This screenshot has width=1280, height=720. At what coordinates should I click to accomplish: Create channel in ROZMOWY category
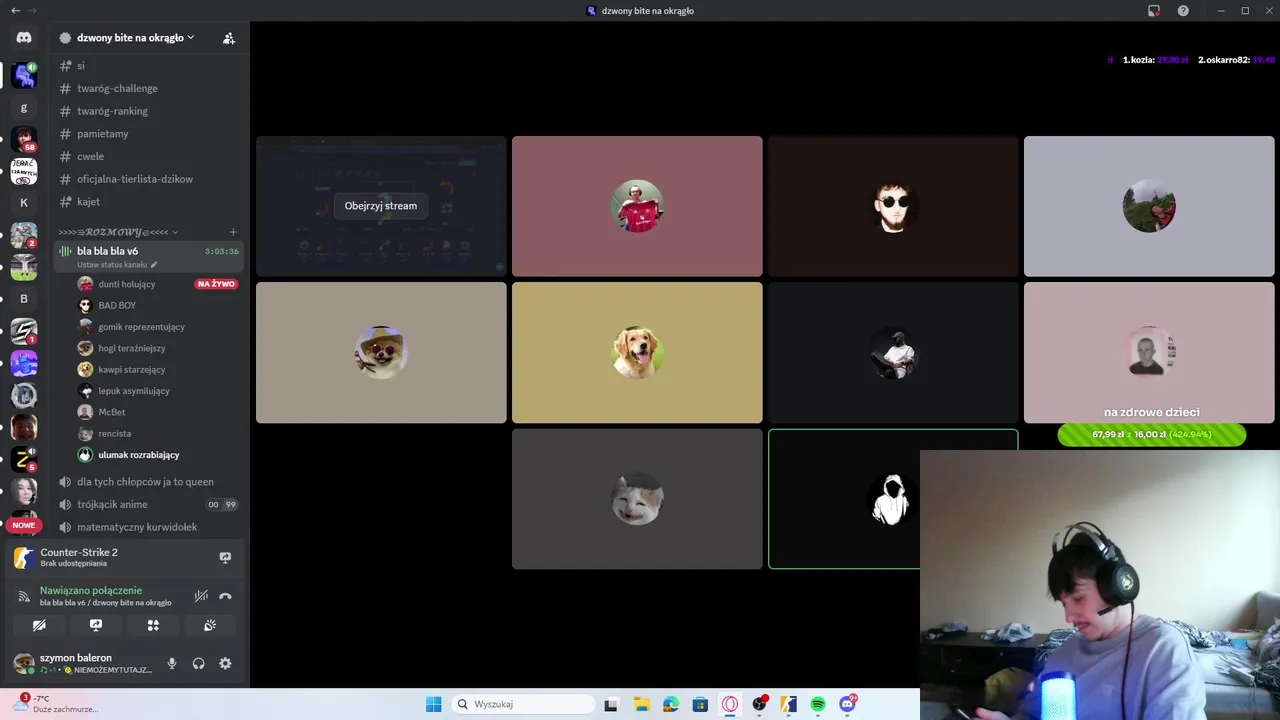(233, 232)
